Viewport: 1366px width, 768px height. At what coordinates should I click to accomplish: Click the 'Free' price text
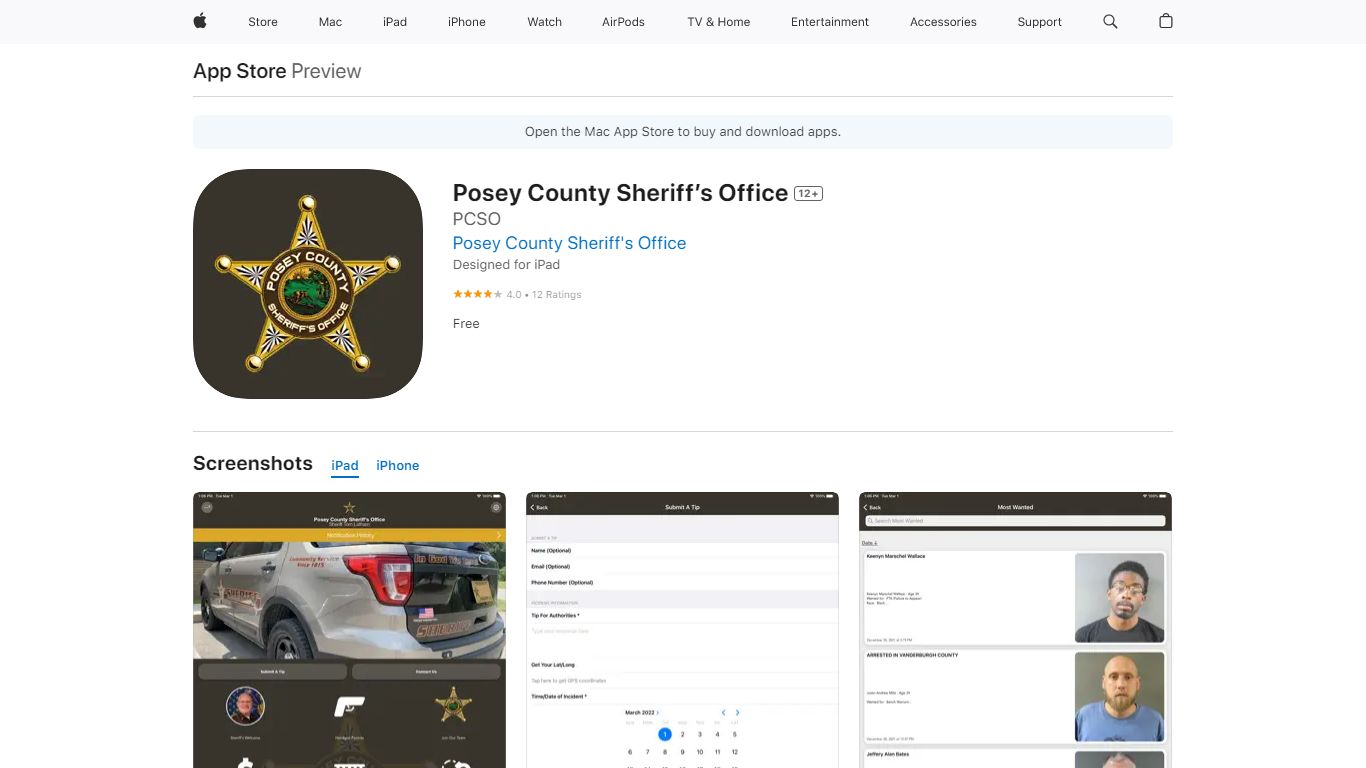(466, 324)
